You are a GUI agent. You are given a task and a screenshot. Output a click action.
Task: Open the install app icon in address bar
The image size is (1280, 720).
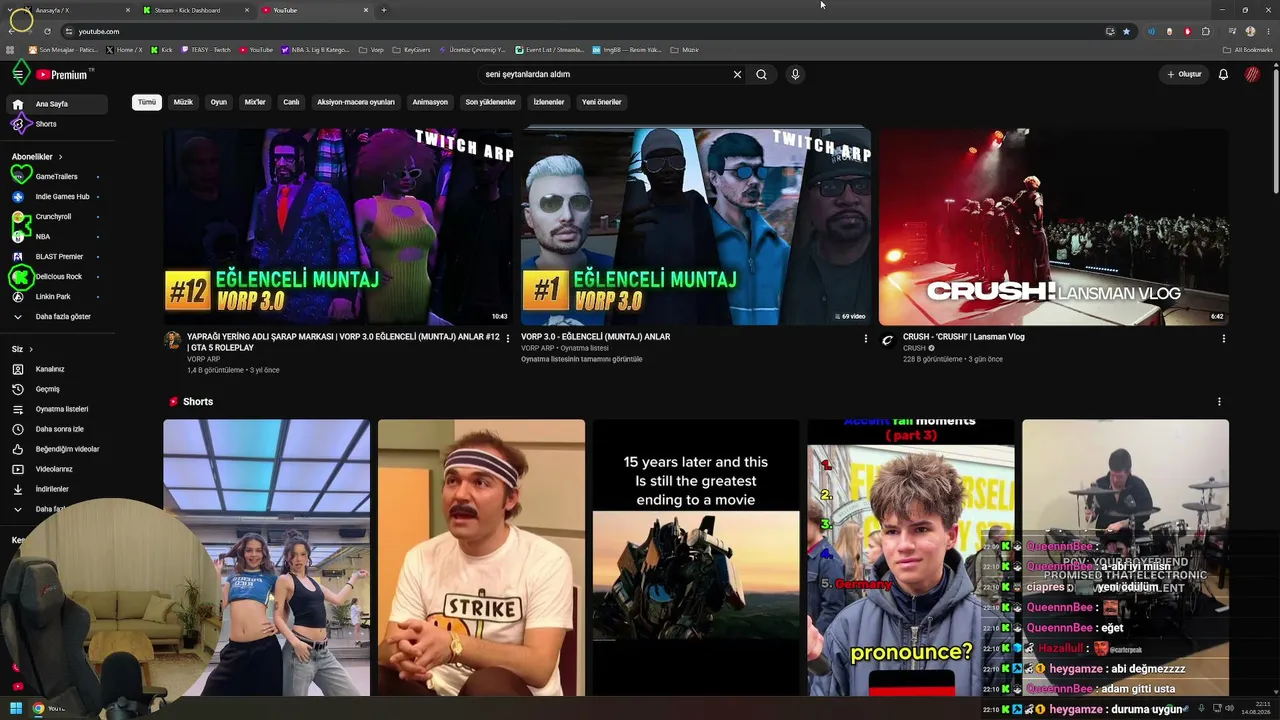[1110, 31]
